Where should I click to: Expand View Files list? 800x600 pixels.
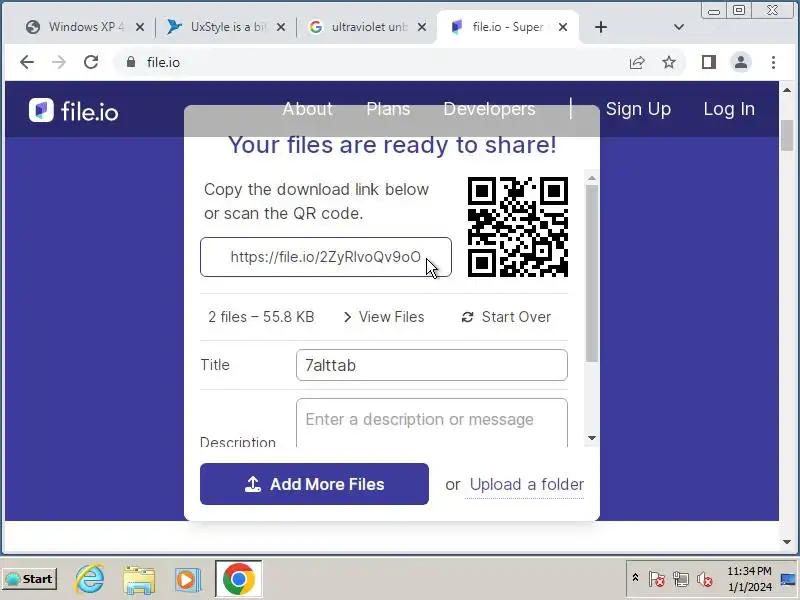384,317
